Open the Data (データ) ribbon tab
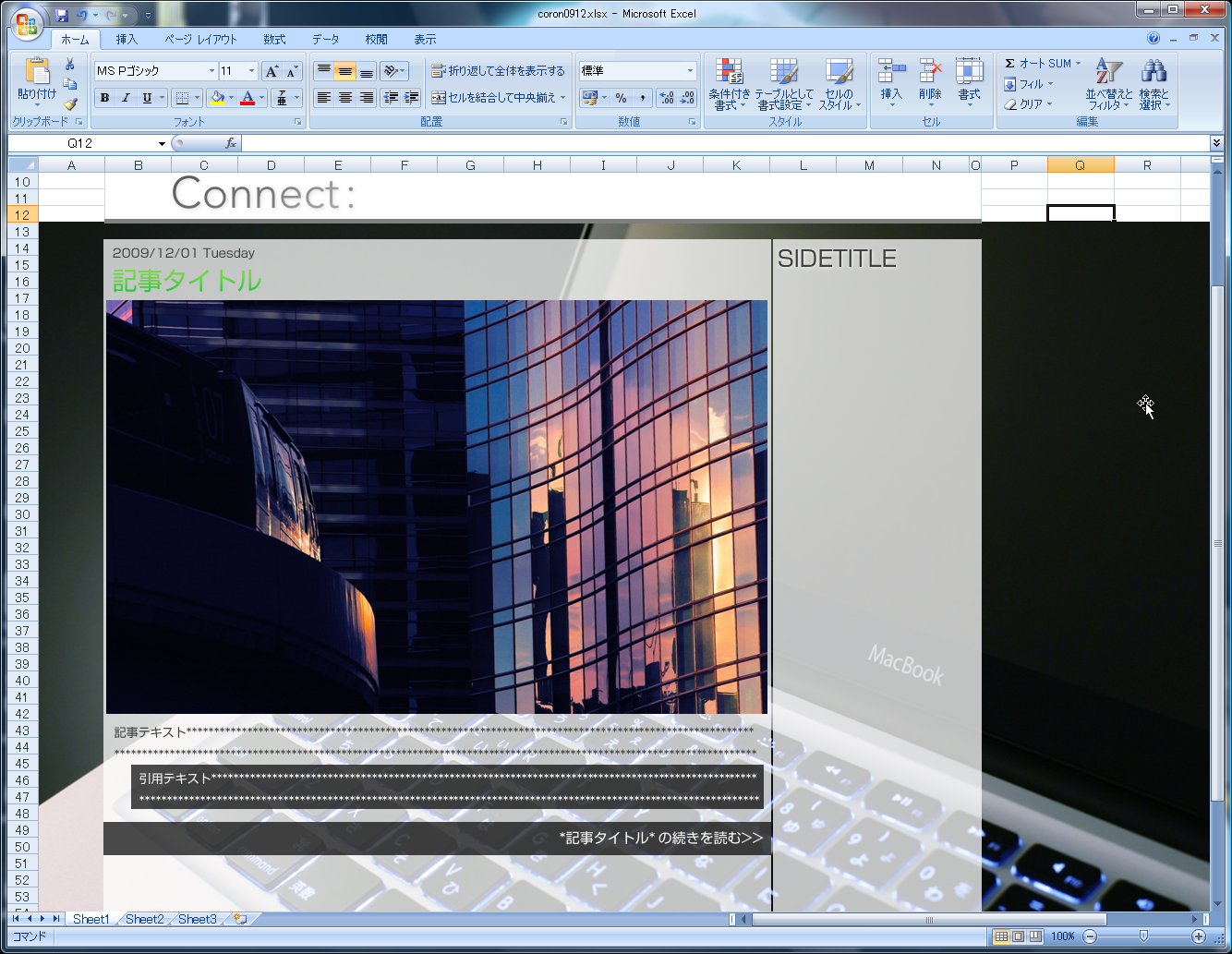The height and width of the screenshot is (954, 1232). coord(325,40)
